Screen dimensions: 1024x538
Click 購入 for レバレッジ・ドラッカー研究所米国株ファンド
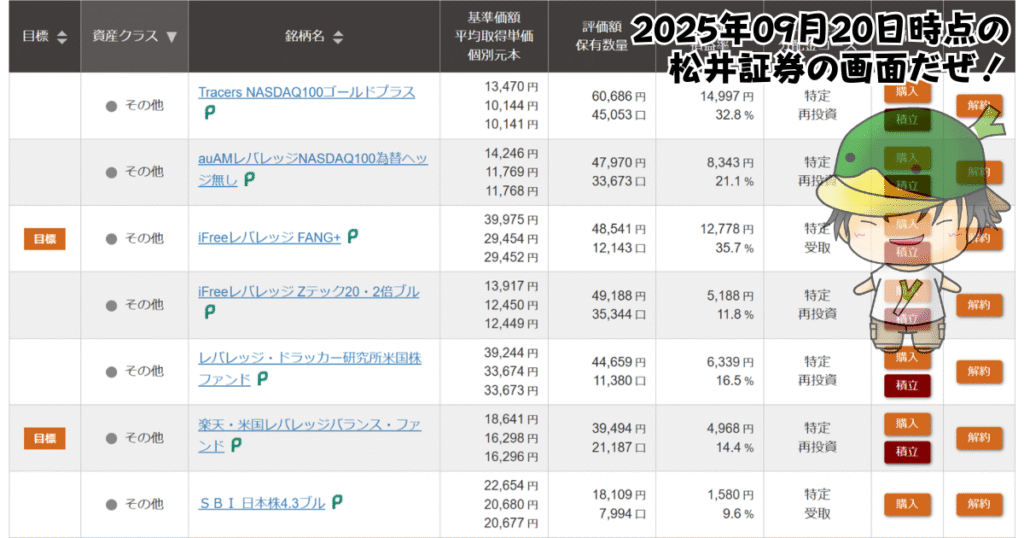click(907, 357)
